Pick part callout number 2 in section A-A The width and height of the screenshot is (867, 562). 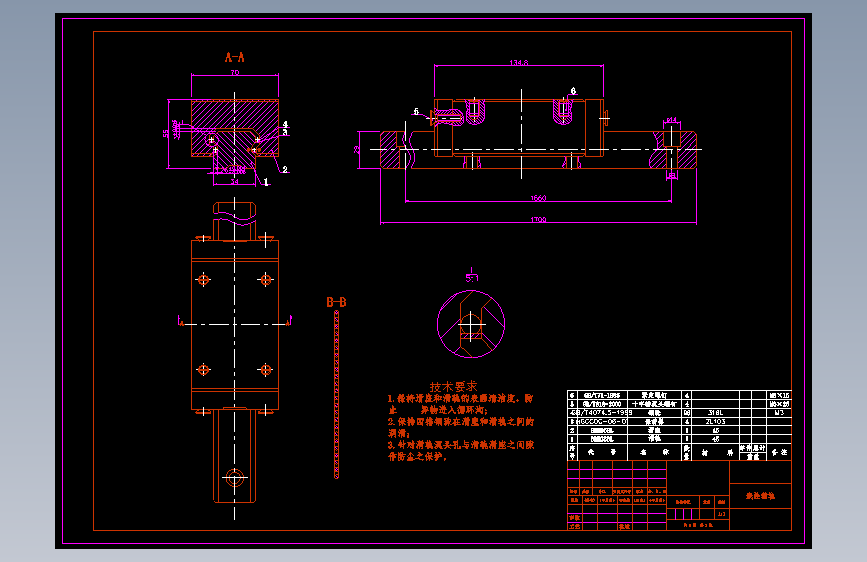285,169
